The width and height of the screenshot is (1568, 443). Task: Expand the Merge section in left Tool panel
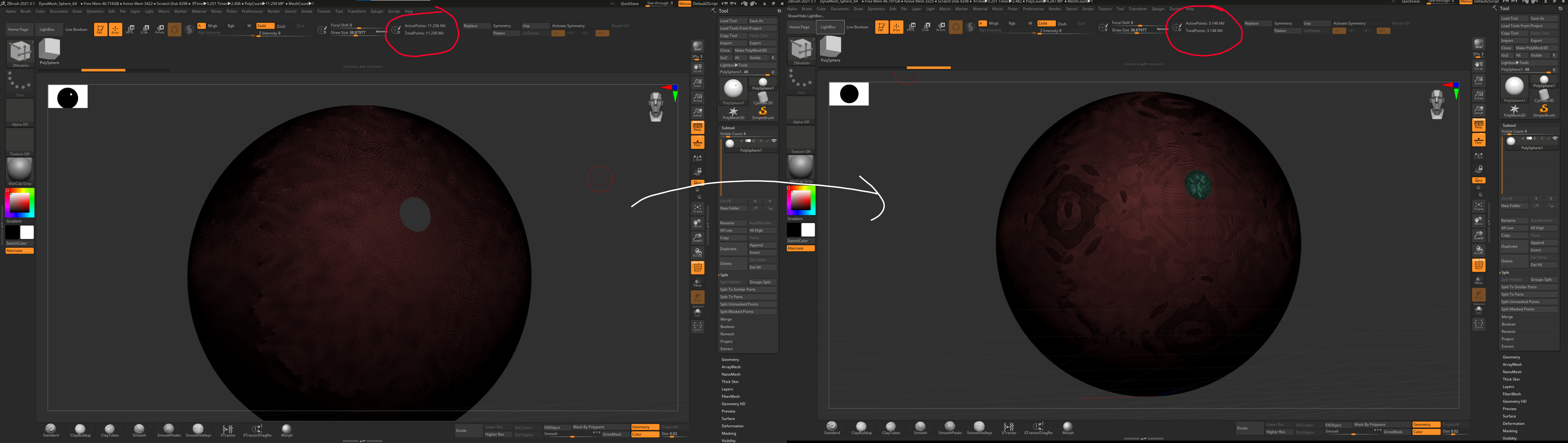(x=726, y=319)
